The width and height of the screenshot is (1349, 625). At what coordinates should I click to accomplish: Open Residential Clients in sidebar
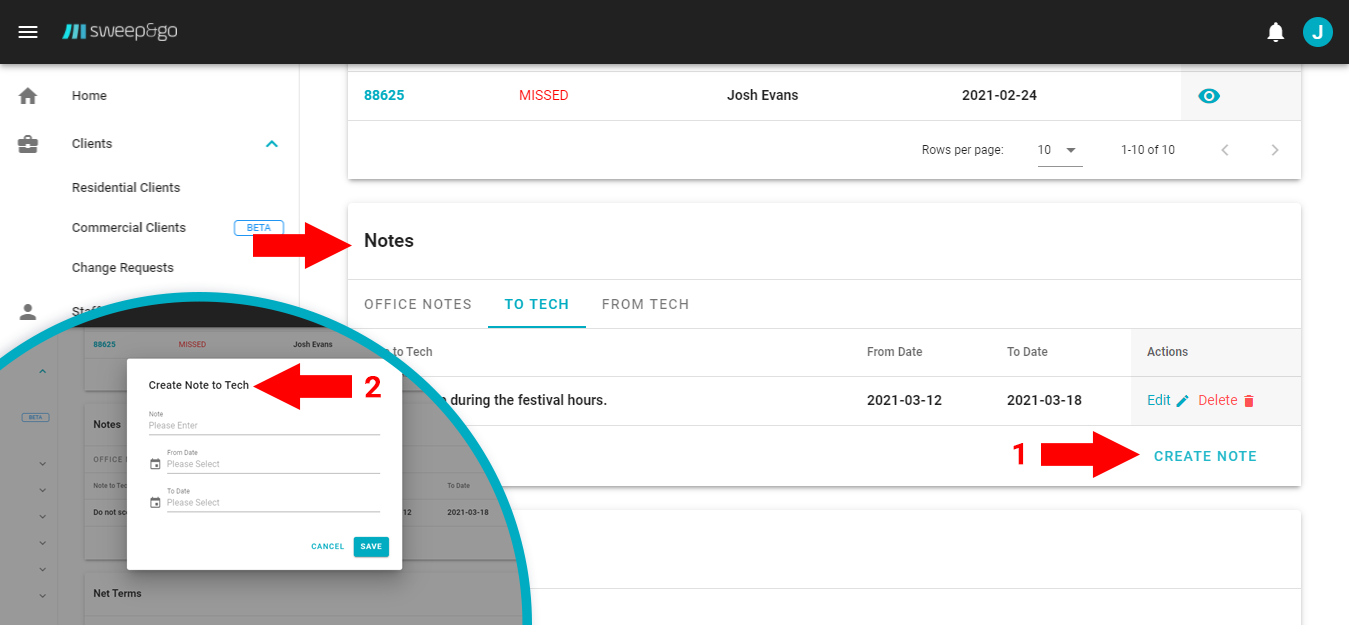click(126, 188)
